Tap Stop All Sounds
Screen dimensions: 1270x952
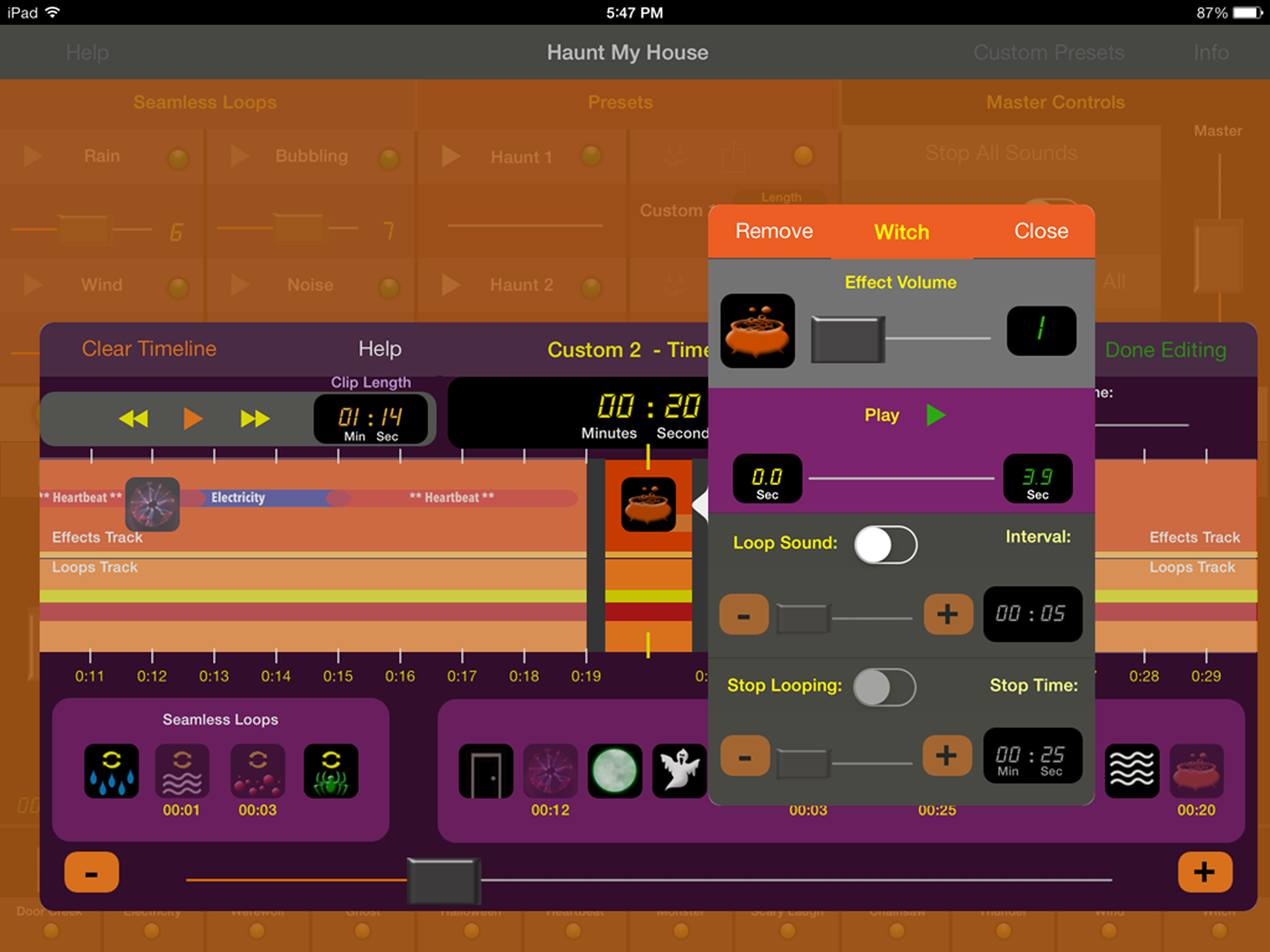tap(1001, 153)
